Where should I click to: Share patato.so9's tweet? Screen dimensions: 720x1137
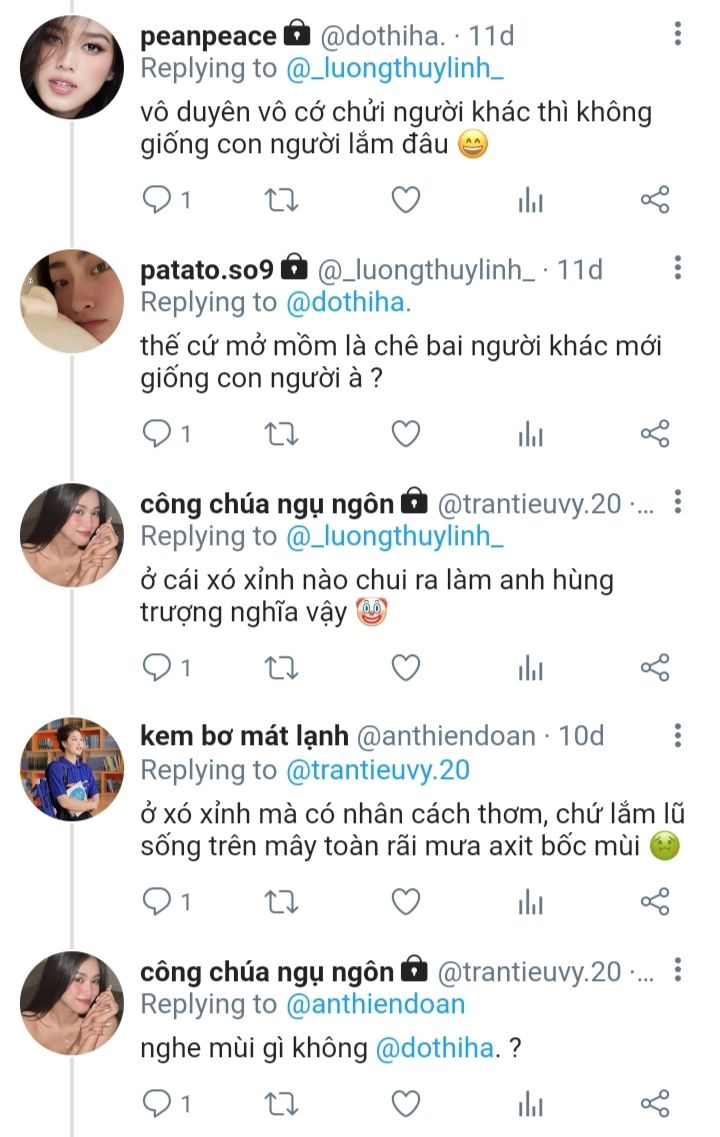click(654, 434)
